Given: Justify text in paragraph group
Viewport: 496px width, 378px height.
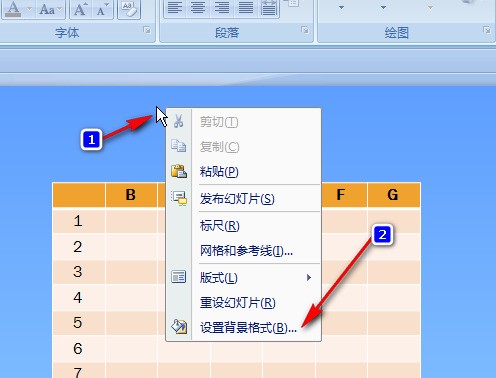Looking at the screenshot, I should click(246, 8).
